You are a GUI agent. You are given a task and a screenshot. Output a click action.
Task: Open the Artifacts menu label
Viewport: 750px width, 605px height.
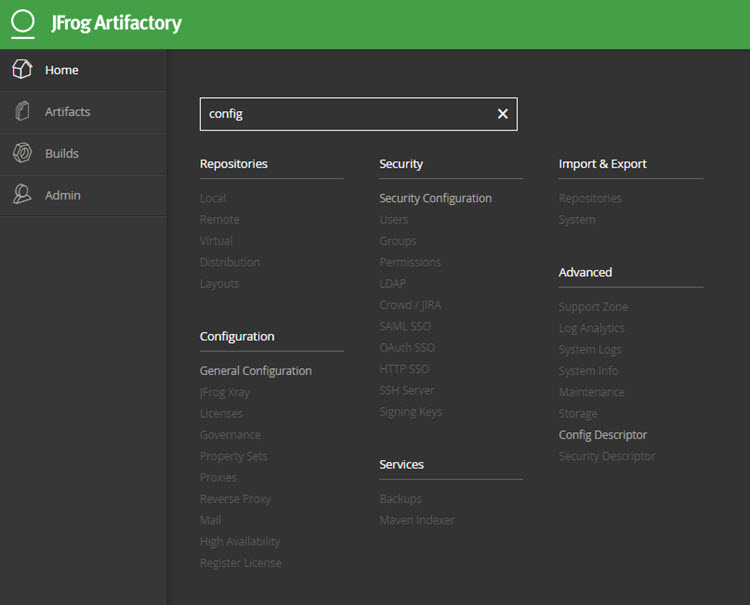coord(68,112)
